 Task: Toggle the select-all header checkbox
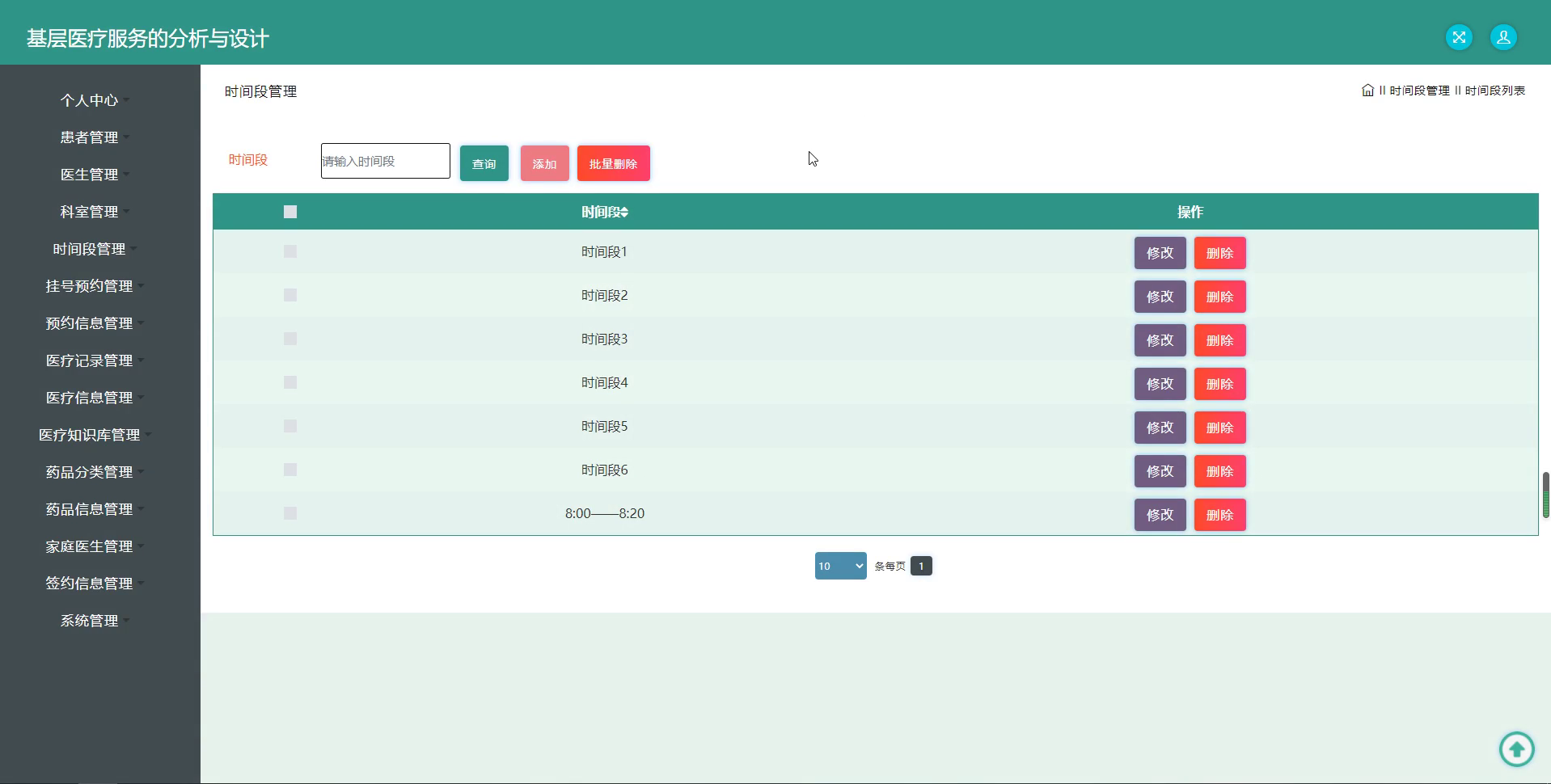point(290,212)
